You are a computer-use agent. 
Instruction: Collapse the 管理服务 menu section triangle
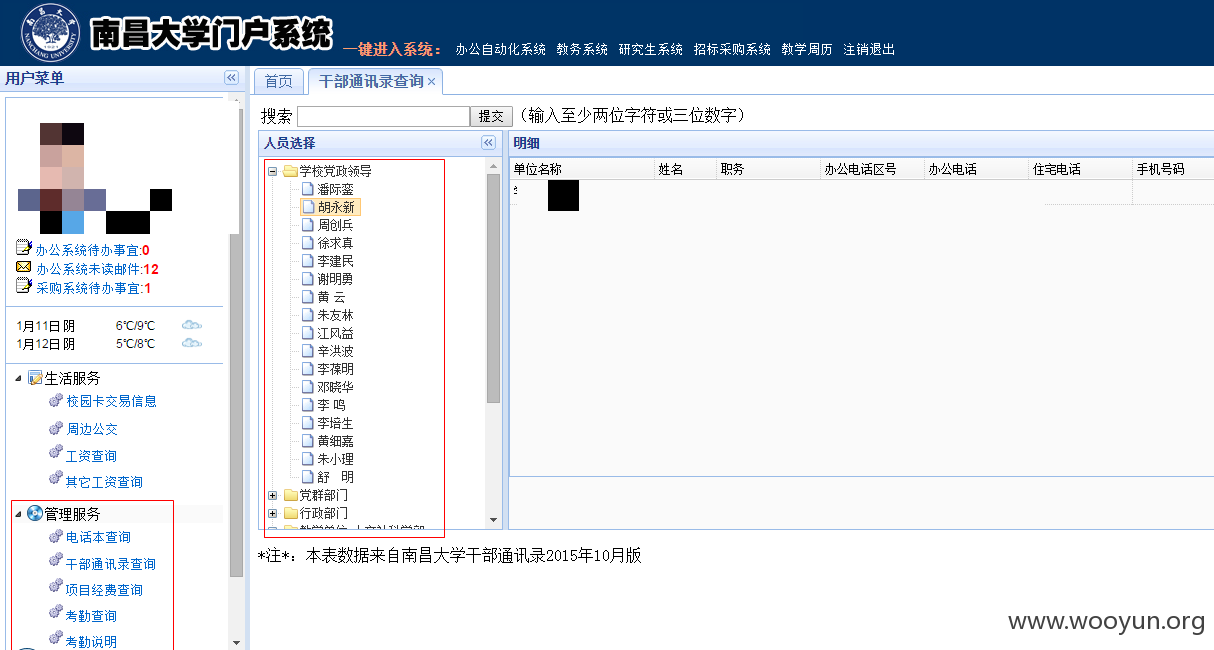pyautogui.click(x=18, y=515)
